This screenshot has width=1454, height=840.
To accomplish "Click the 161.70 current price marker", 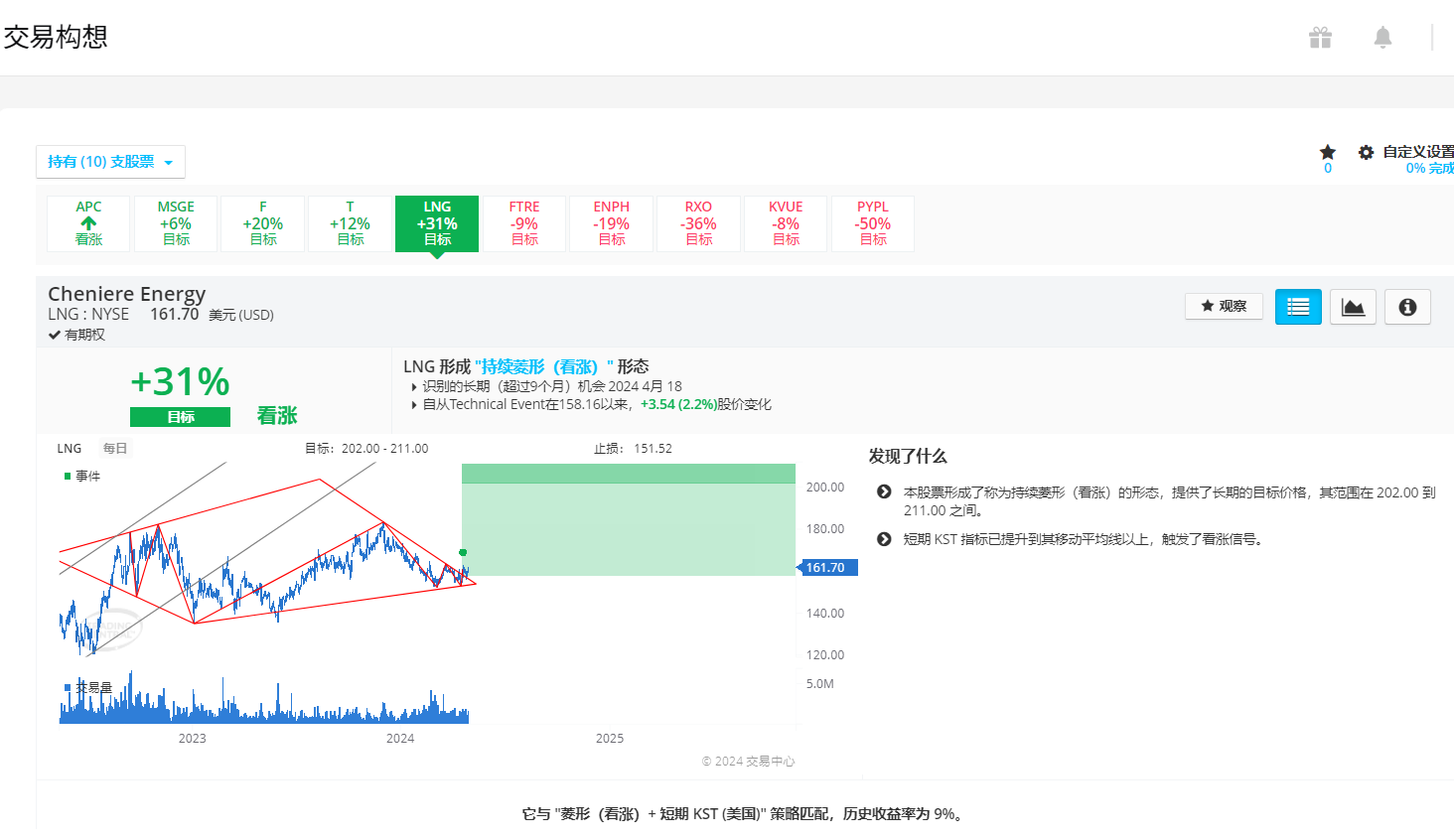I will coord(827,568).
